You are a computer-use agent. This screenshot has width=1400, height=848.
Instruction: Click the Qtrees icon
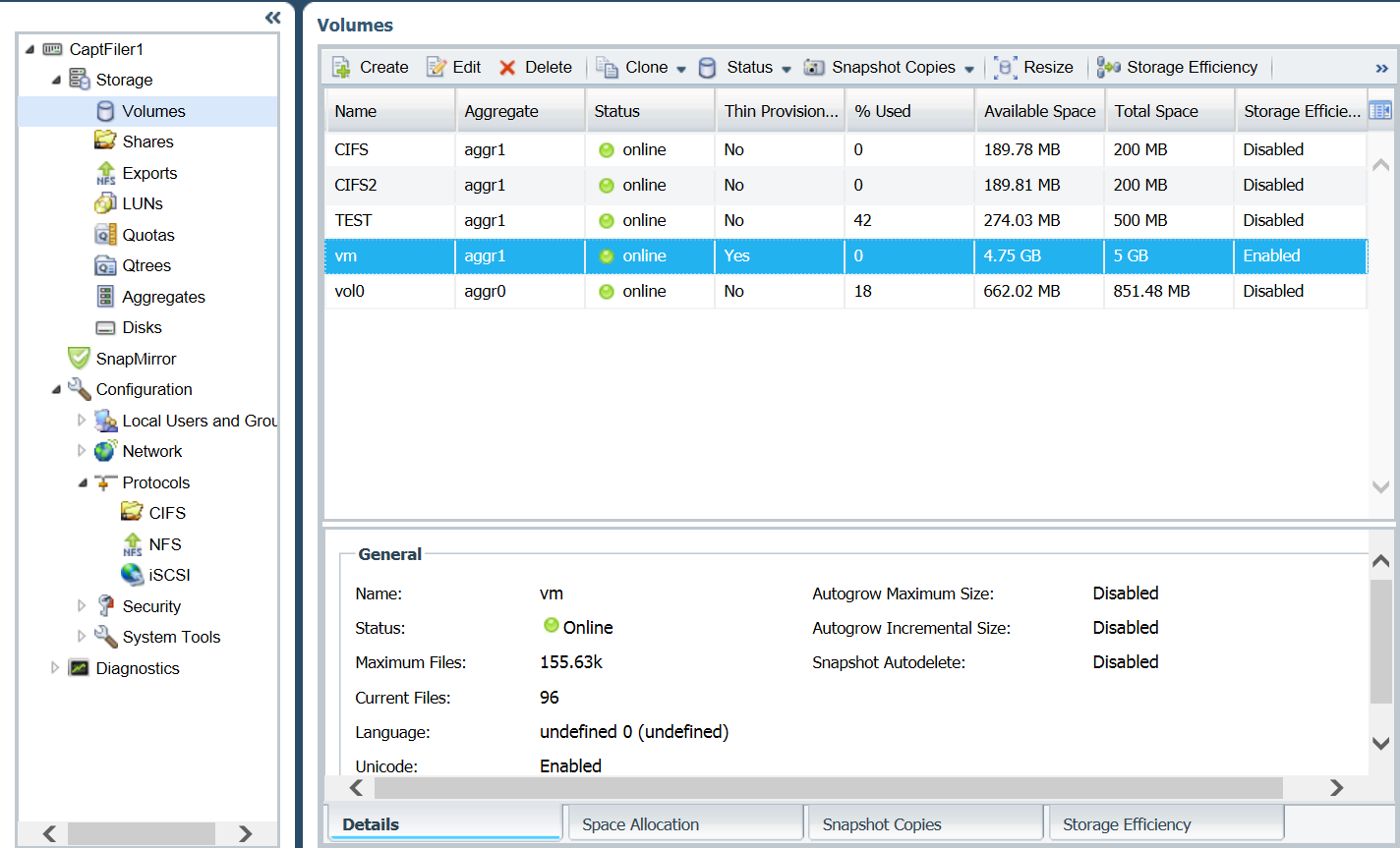point(105,265)
